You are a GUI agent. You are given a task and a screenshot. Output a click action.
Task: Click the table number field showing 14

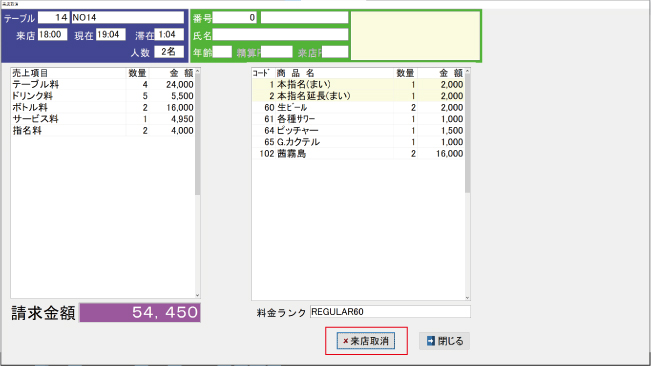click(x=53, y=17)
